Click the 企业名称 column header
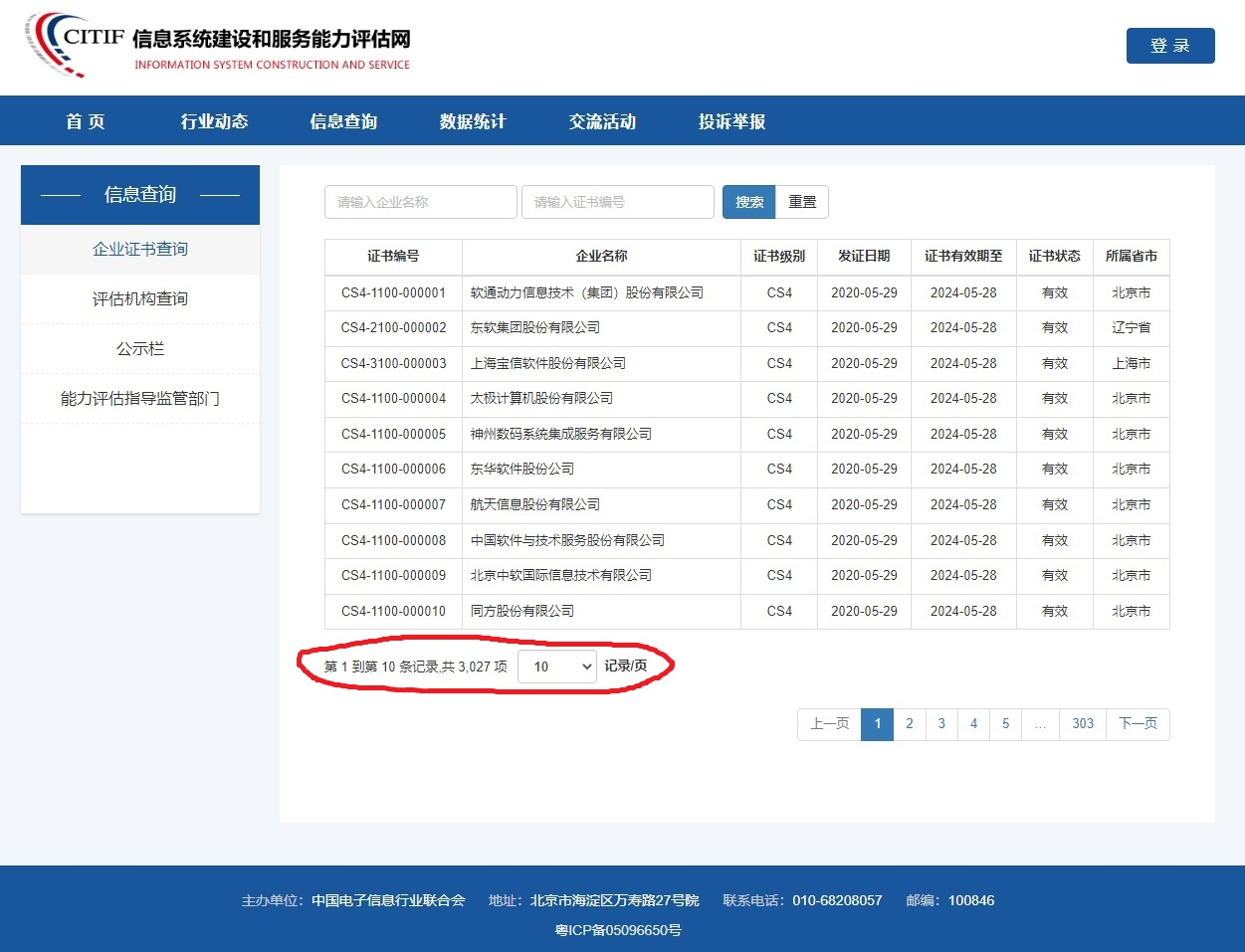The height and width of the screenshot is (952, 1245). coord(601,257)
